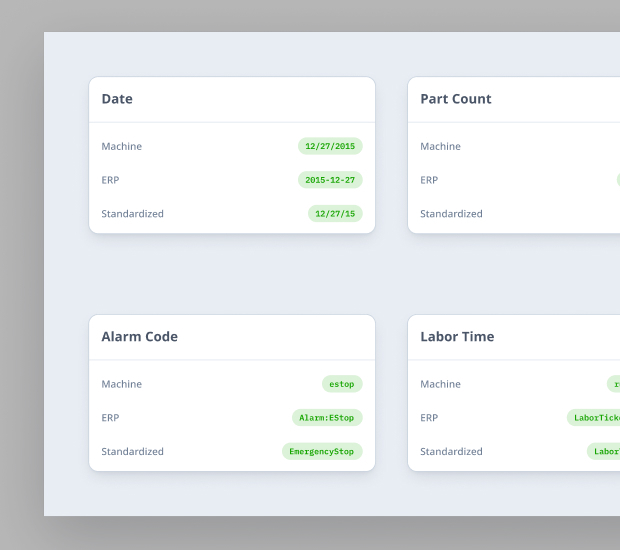Click the Machine label in Date card
Viewport: 620px width, 550px height.
pyautogui.click(x=121, y=146)
